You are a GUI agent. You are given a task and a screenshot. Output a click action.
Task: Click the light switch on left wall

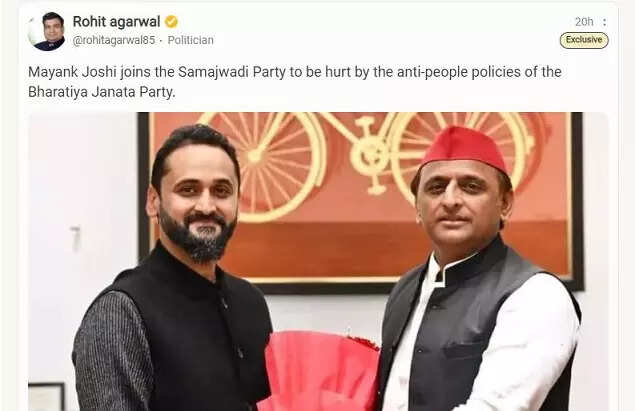point(76,239)
